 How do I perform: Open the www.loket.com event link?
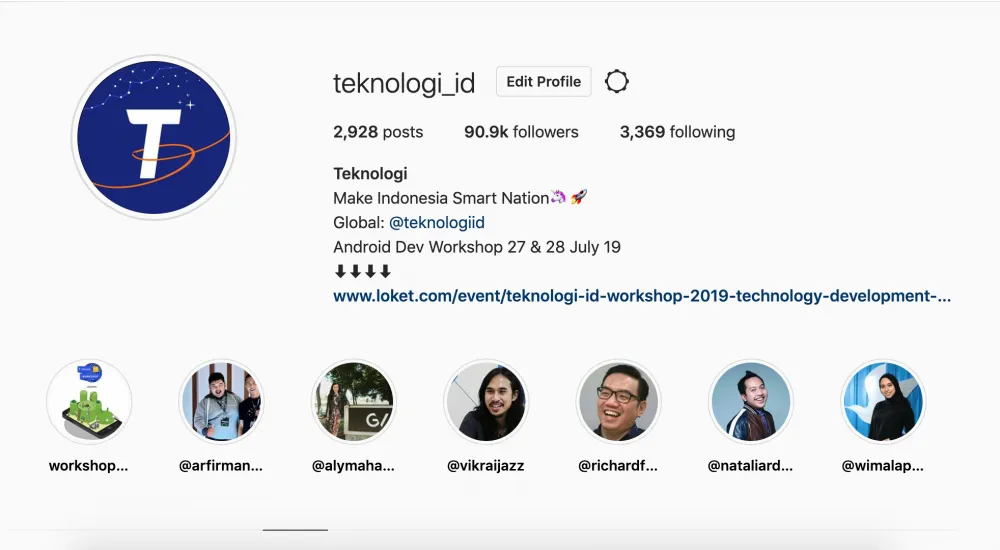642,296
